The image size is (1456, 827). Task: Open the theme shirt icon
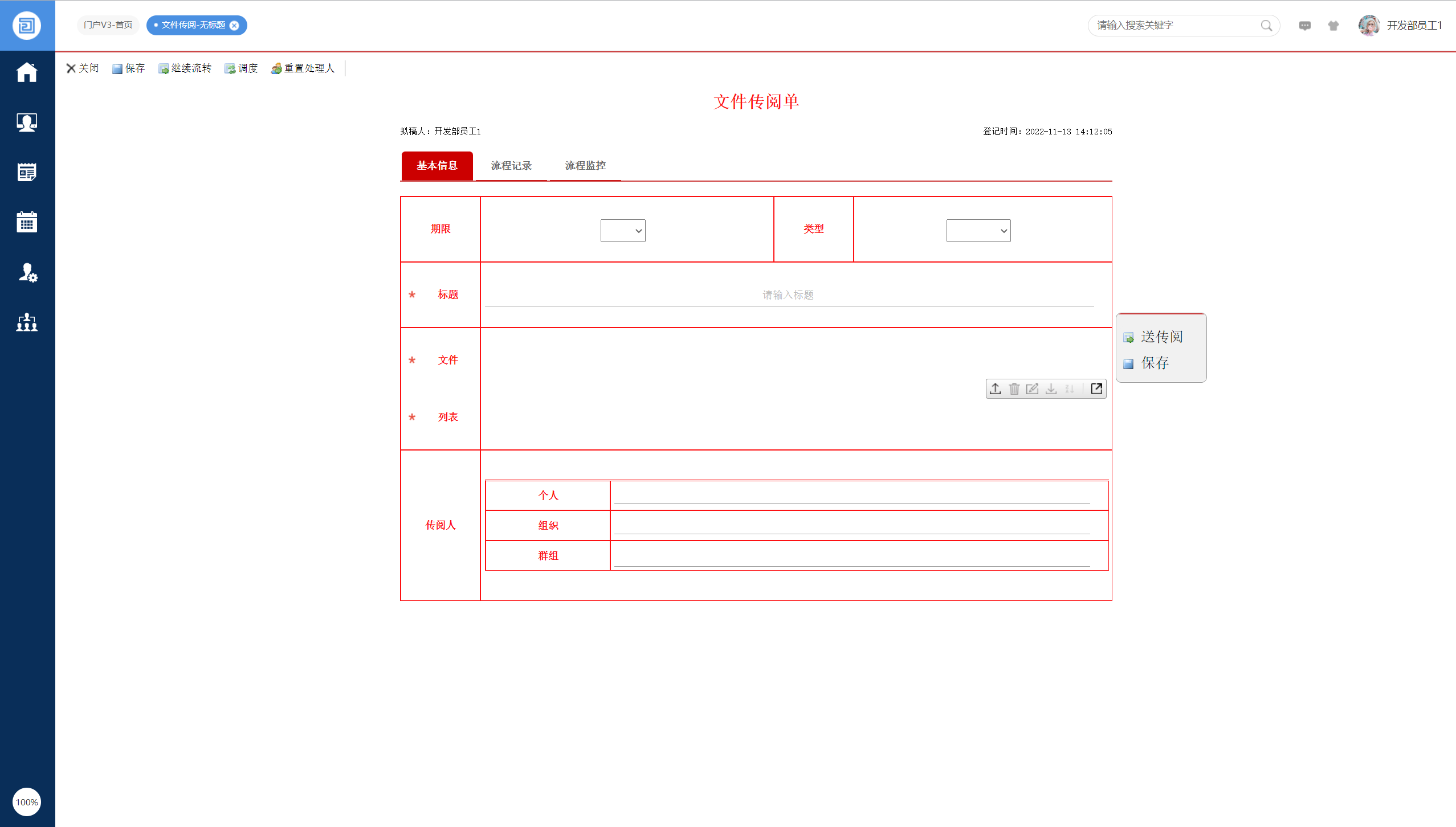coord(1333,26)
